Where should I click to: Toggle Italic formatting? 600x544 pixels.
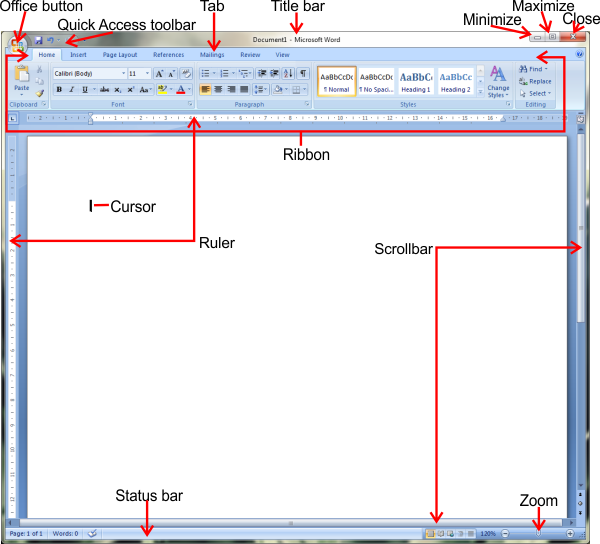[x=72, y=90]
